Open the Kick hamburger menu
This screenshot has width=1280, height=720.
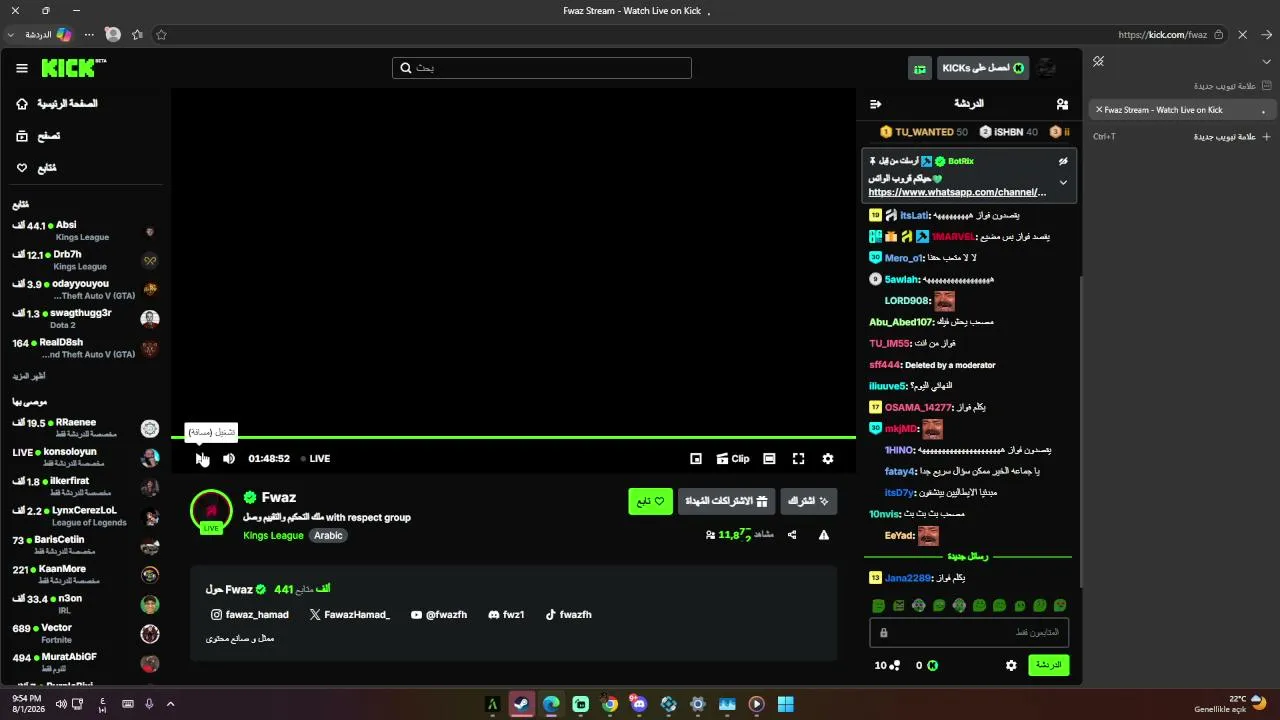click(x=22, y=68)
